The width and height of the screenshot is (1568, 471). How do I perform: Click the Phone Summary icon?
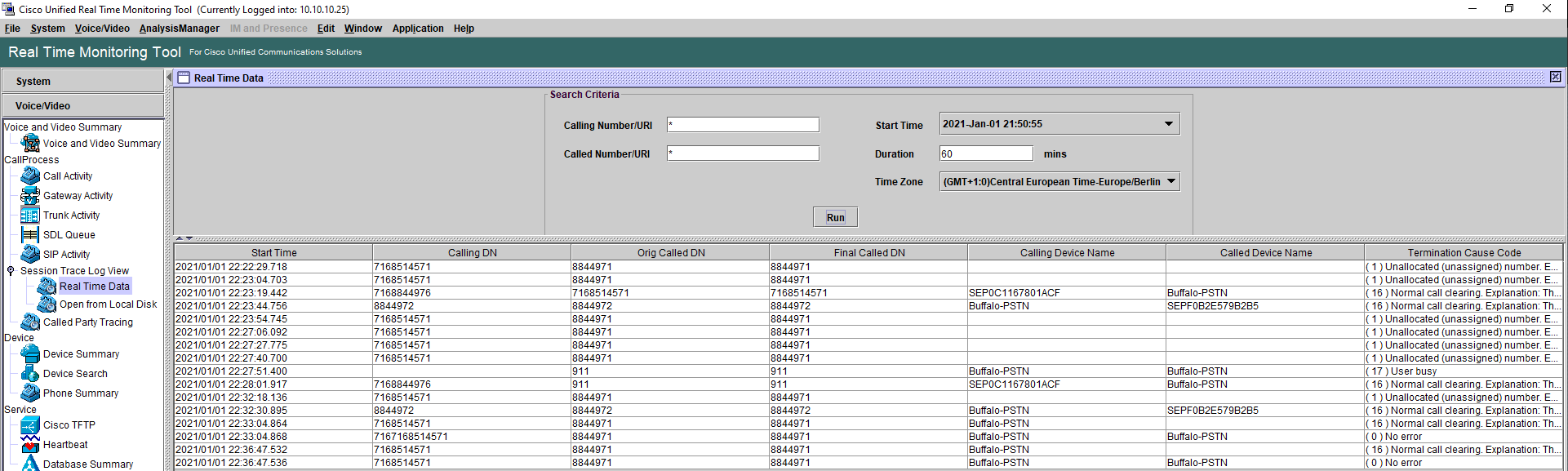[30, 393]
